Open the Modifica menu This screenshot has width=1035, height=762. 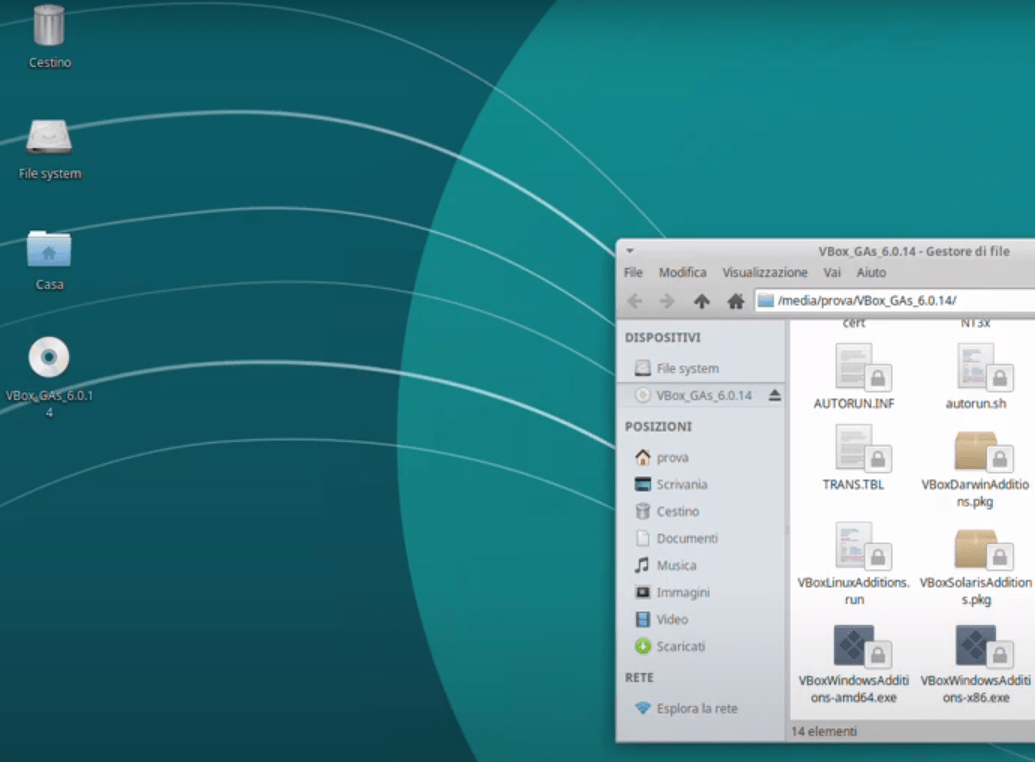pos(682,273)
